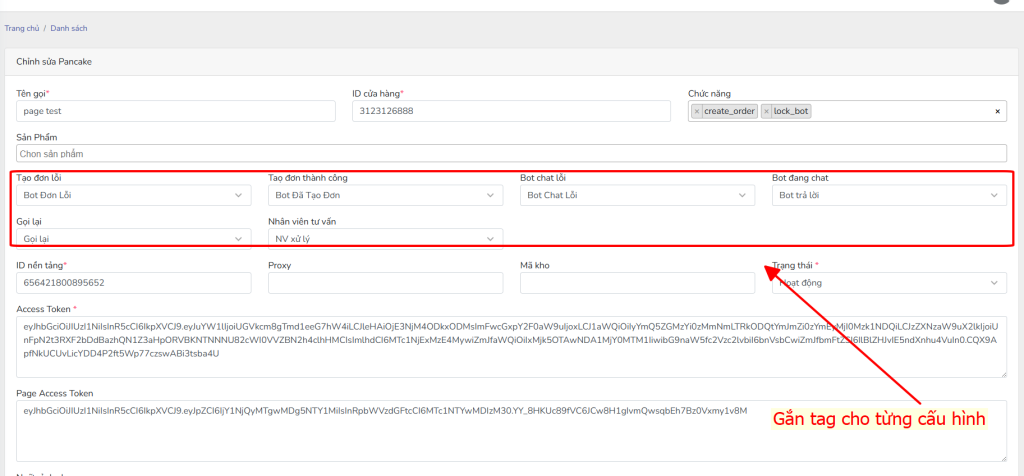Clear all tags in Chức năng field
Image resolution: width=1024 pixels, height=476 pixels.
(x=997, y=111)
